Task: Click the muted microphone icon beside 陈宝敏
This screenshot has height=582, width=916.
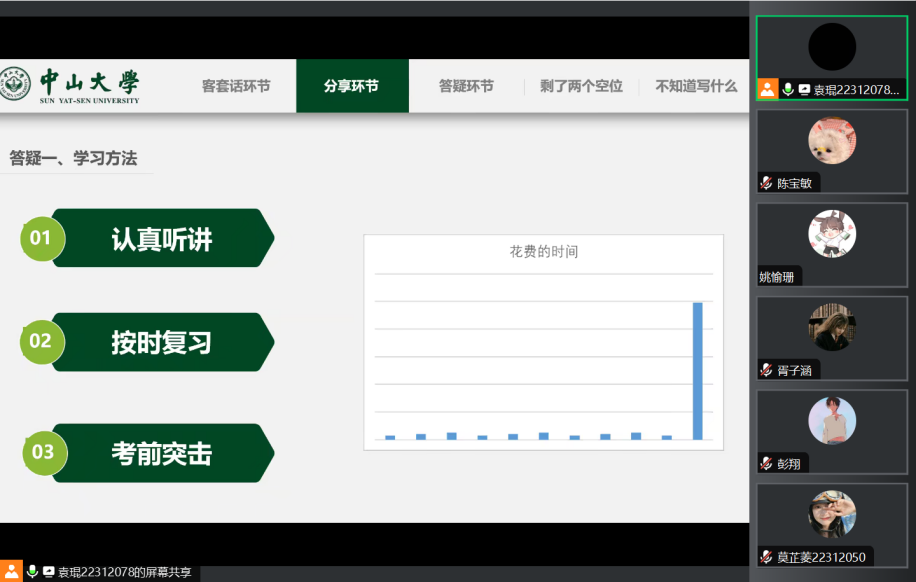Action: pyautogui.click(x=766, y=183)
